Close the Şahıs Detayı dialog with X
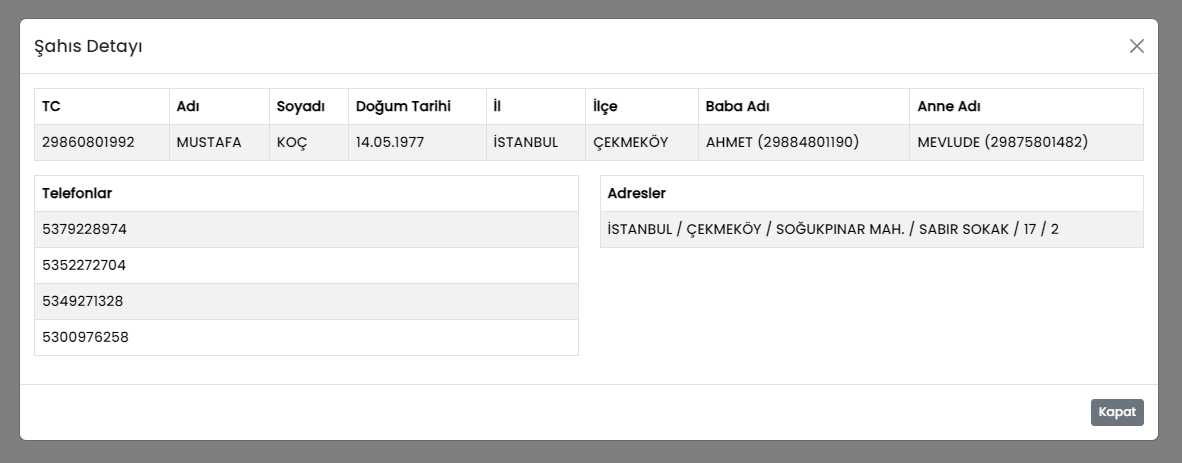Viewport: 1182px width, 463px height. [x=1136, y=46]
